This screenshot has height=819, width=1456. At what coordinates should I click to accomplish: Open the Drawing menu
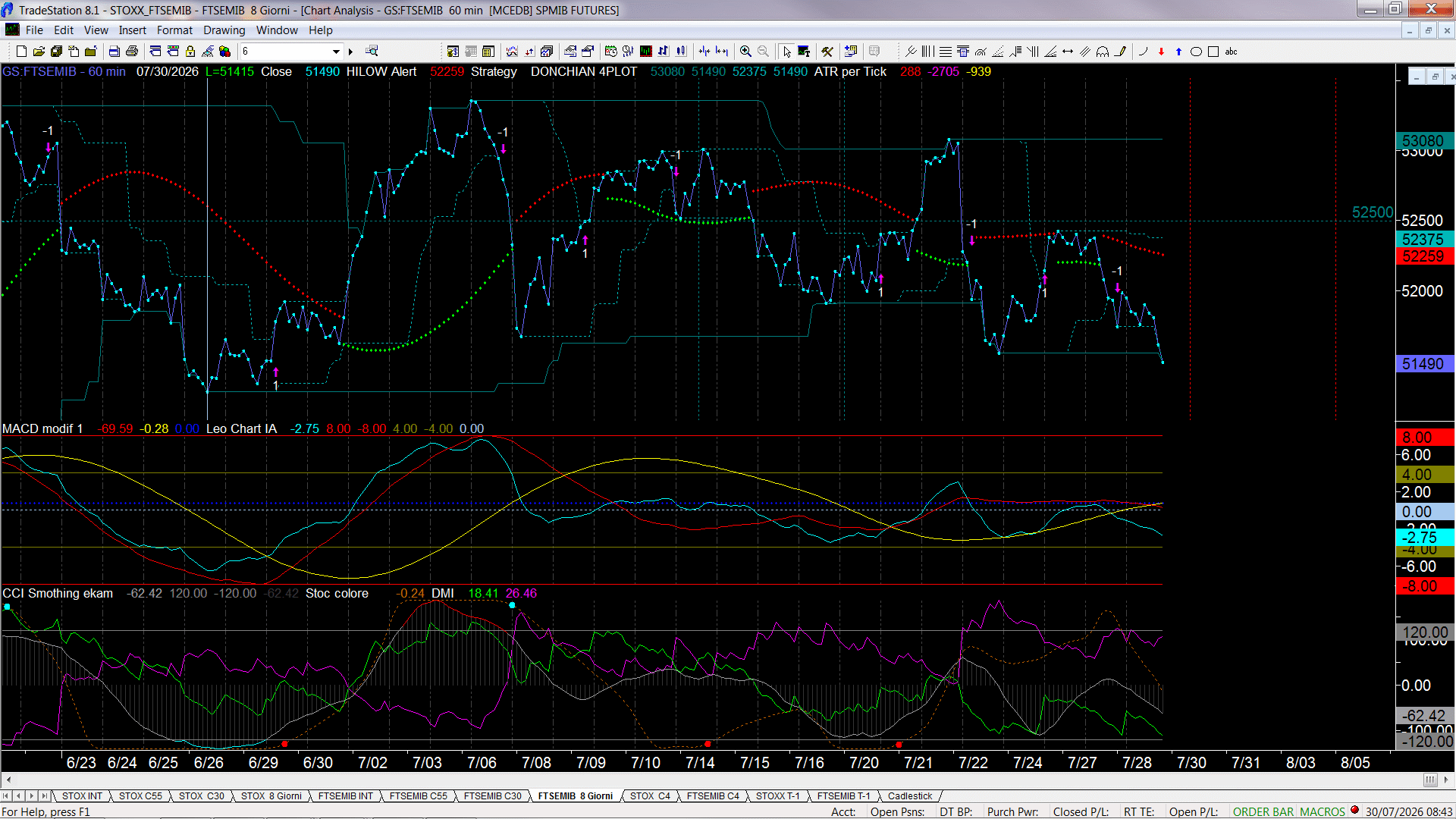coord(224,30)
